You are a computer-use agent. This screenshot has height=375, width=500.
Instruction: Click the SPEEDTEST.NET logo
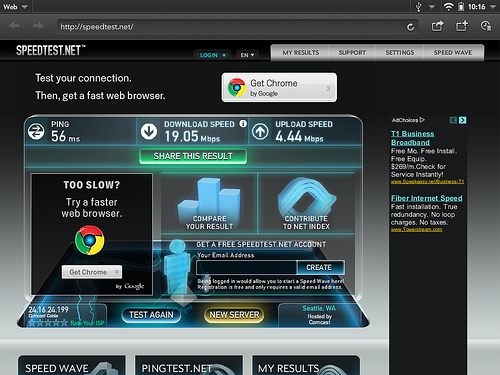[51, 51]
